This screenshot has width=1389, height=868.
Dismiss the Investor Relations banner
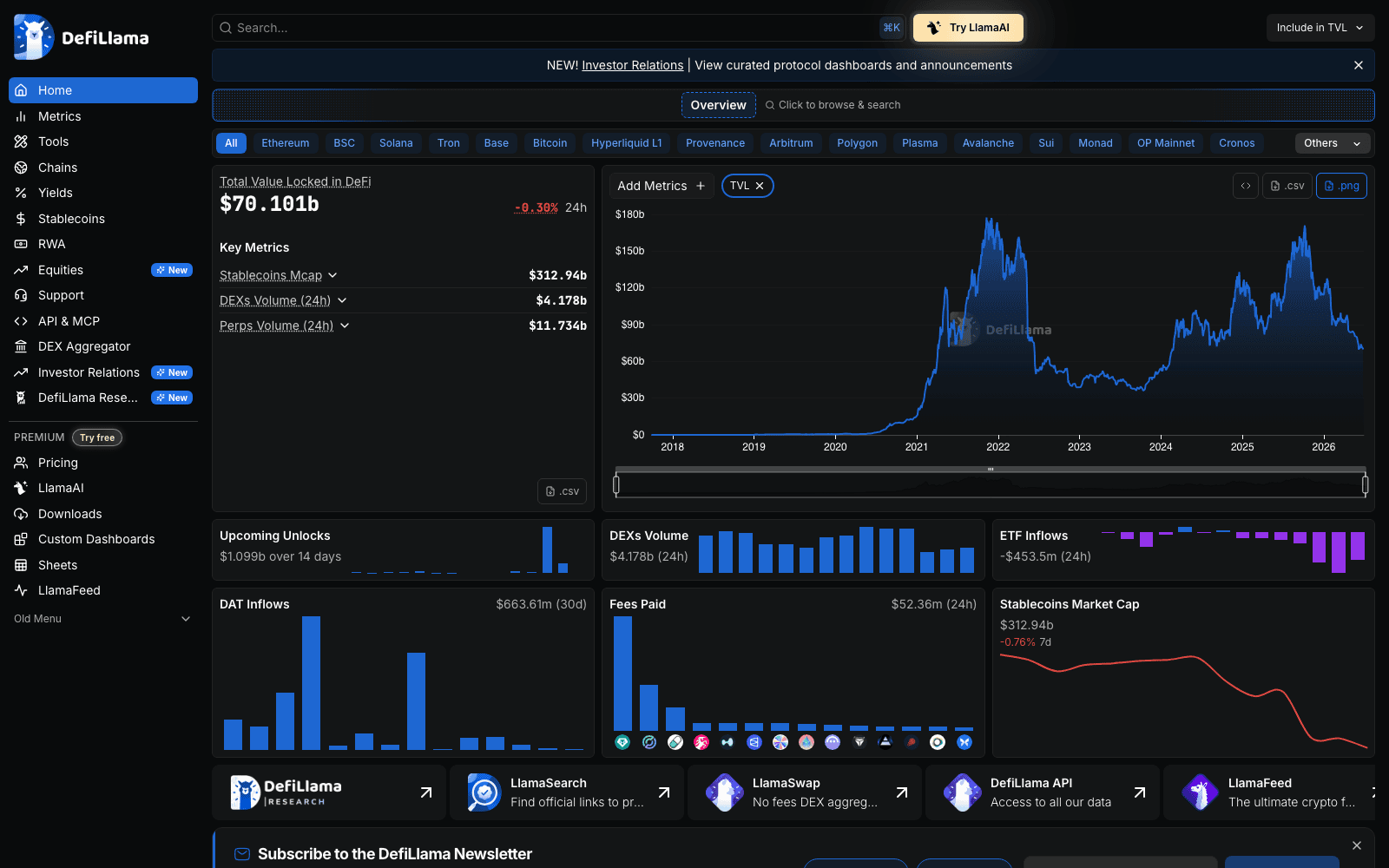click(1359, 65)
